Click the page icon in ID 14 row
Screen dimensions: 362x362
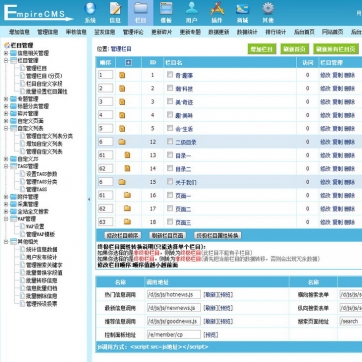click(x=127, y=168)
